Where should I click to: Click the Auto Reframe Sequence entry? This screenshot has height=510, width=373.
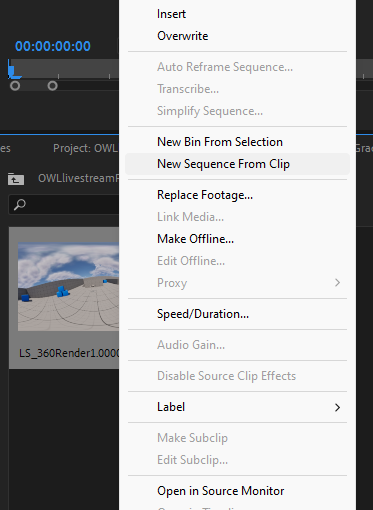(225, 67)
